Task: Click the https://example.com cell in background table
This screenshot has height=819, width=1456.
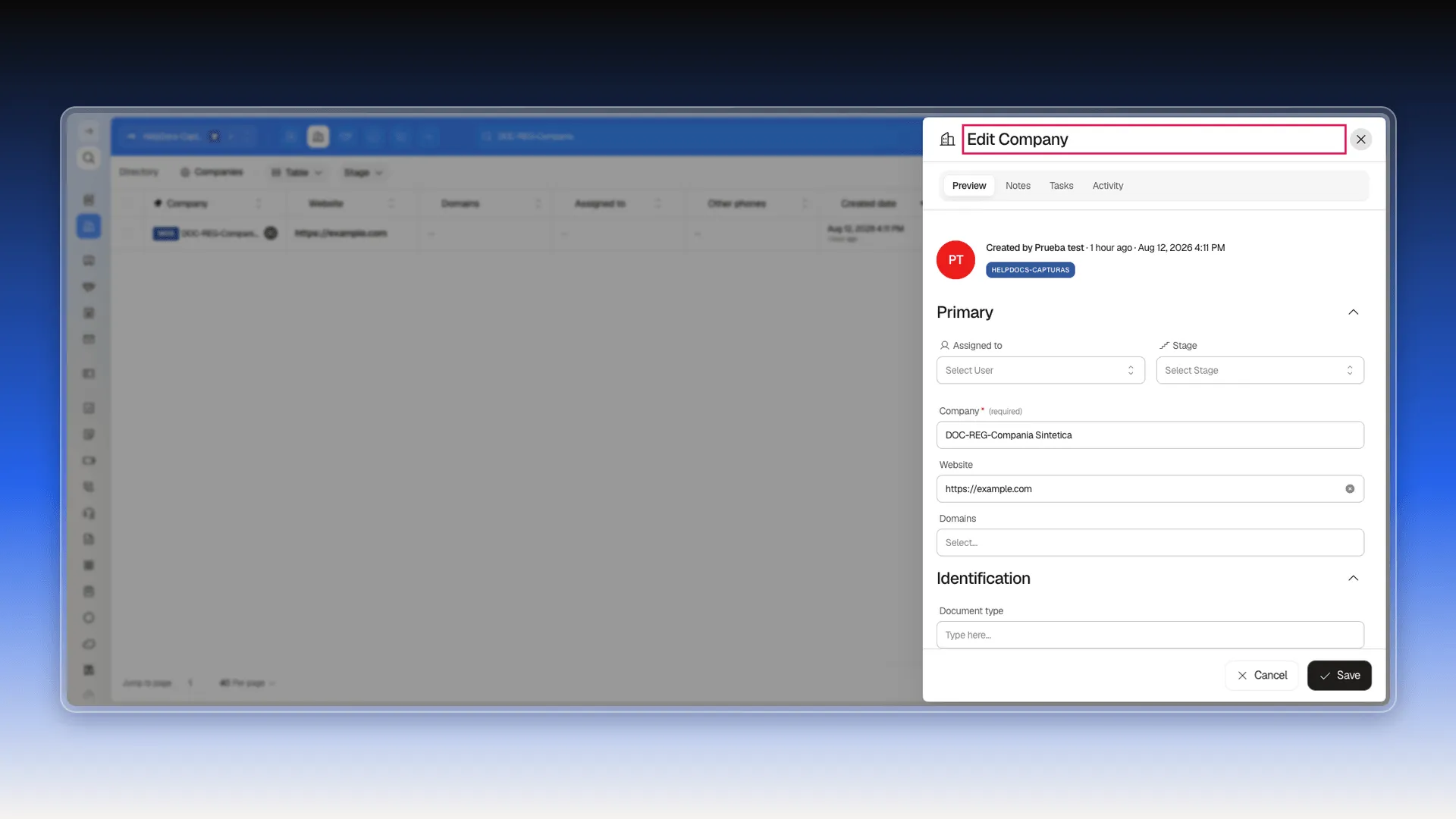Action: click(x=340, y=234)
